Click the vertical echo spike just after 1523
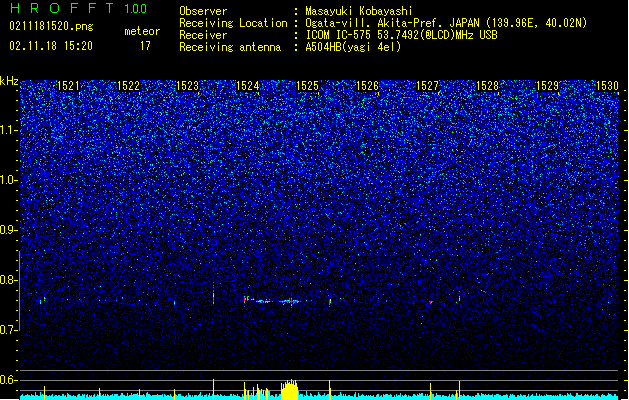This screenshot has height=400, width=629. pos(213,294)
